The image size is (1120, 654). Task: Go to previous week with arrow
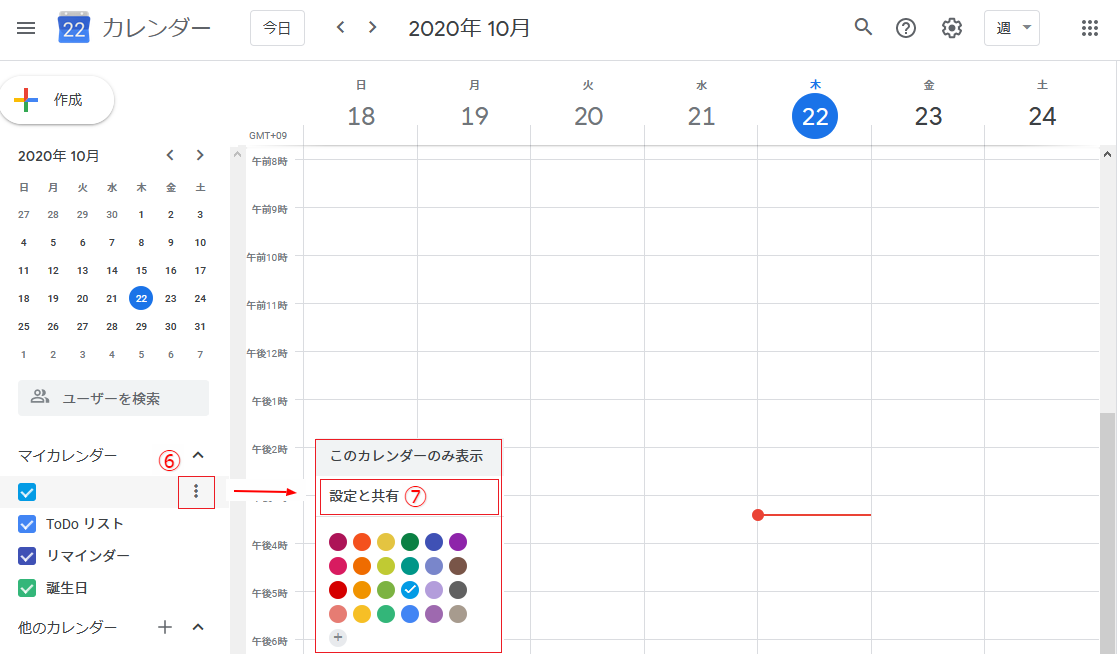point(341,28)
